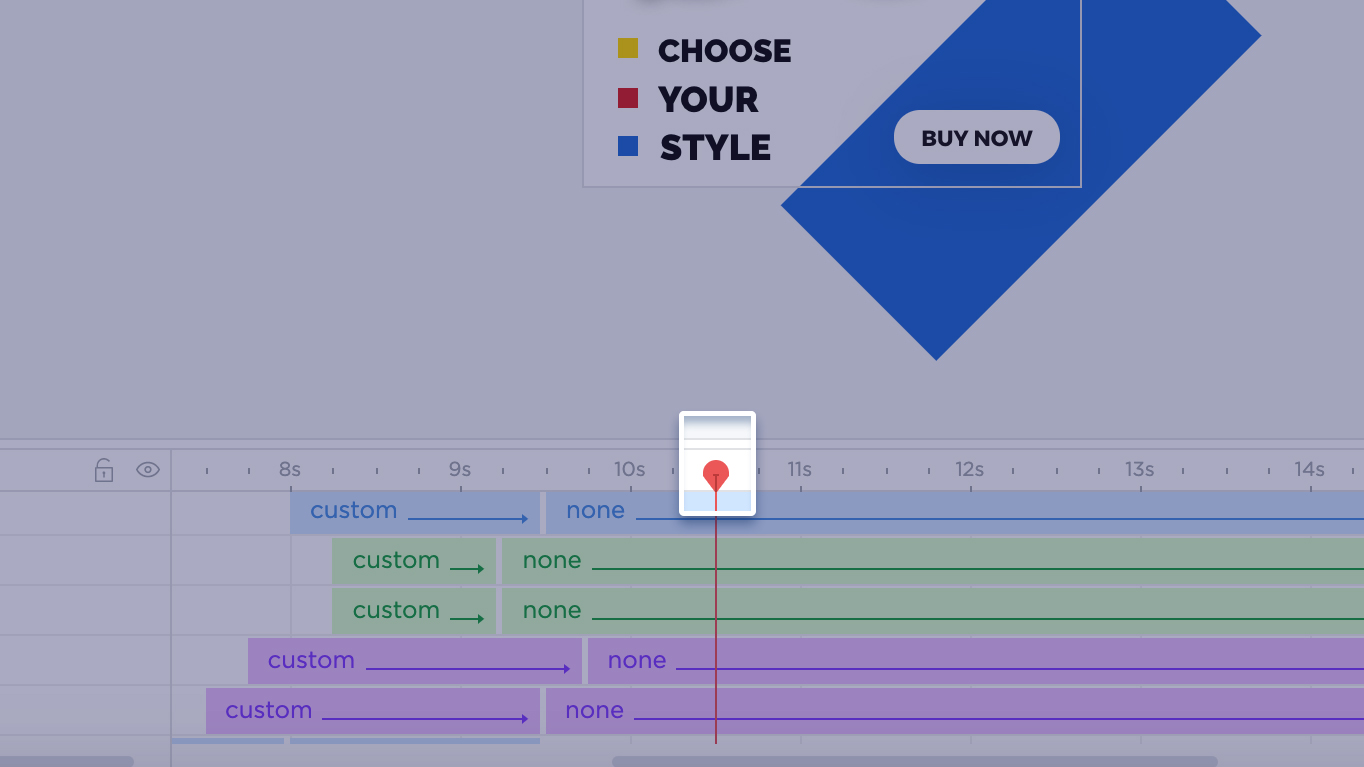This screenshot has height=767, width=1364.
Task: Select purple none block in bottom row
Action: (955, 711)
